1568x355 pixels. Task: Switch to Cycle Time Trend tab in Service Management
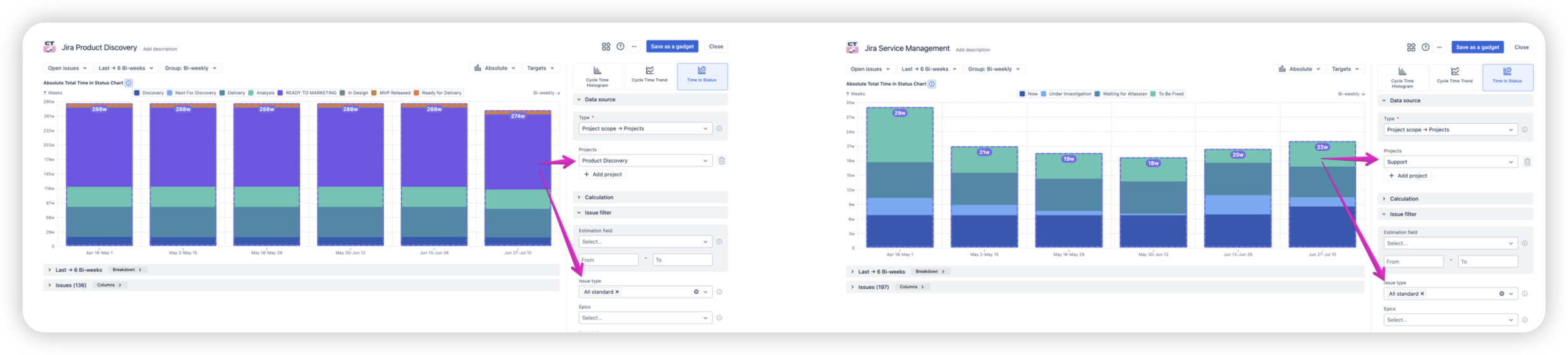pos(1455,77)
